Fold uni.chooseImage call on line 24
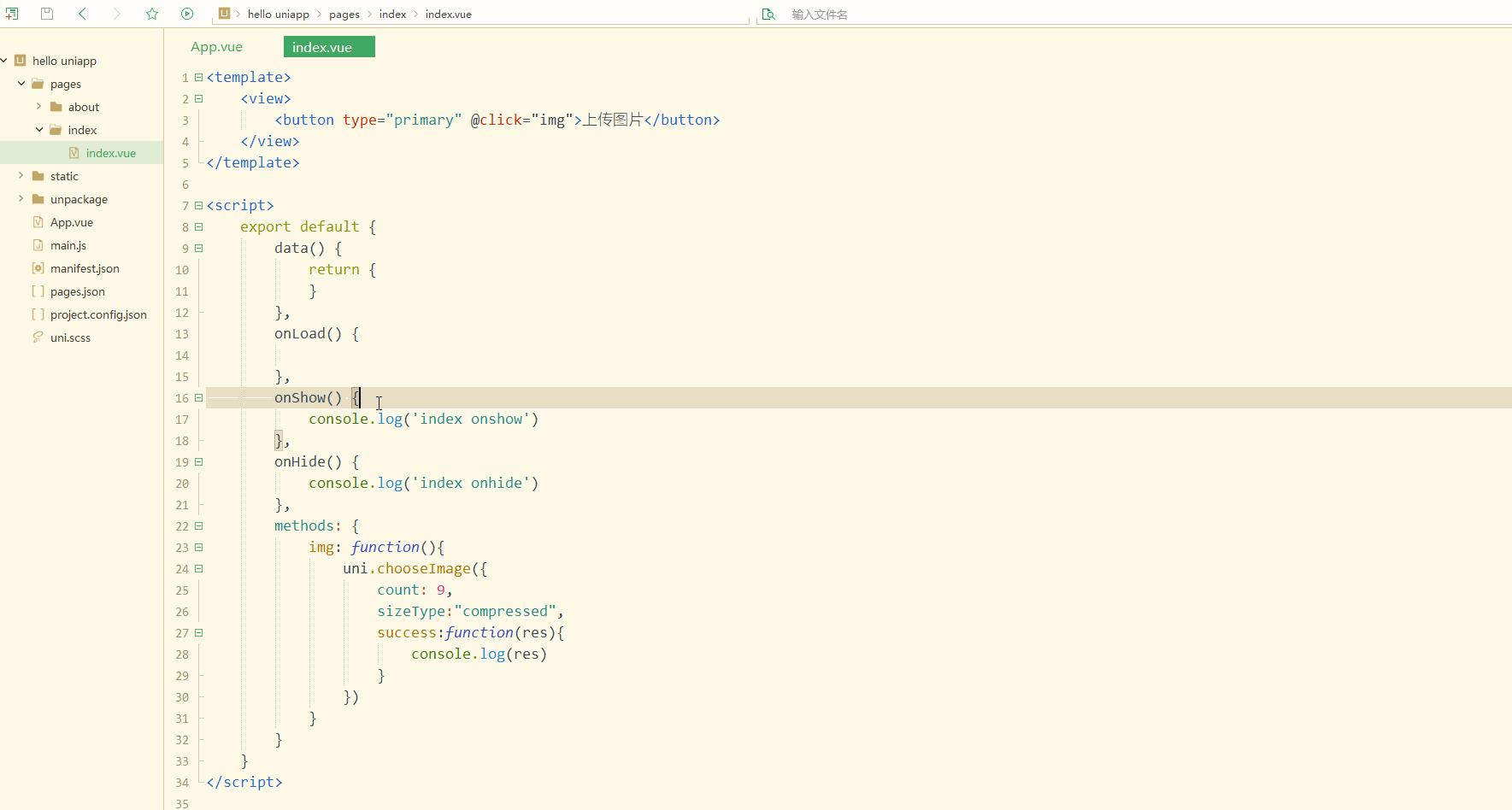Viewport: 1512px width, 810px height. tap(198, 568)
